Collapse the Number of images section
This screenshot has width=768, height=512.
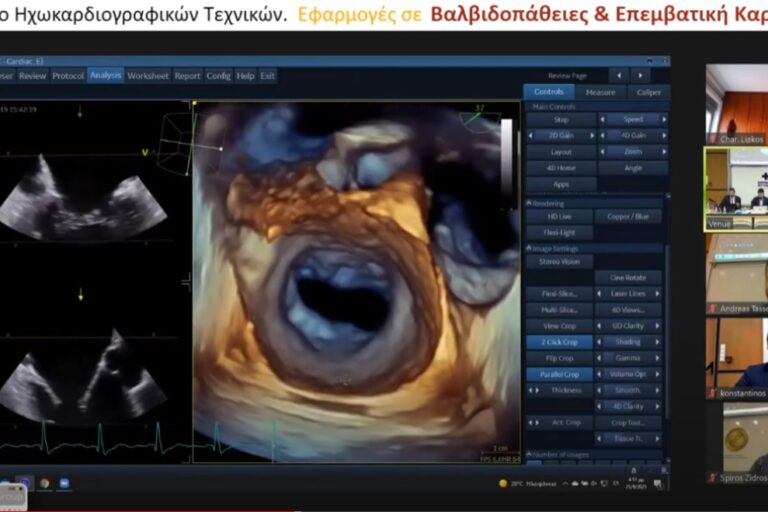(x=530, y=455)
